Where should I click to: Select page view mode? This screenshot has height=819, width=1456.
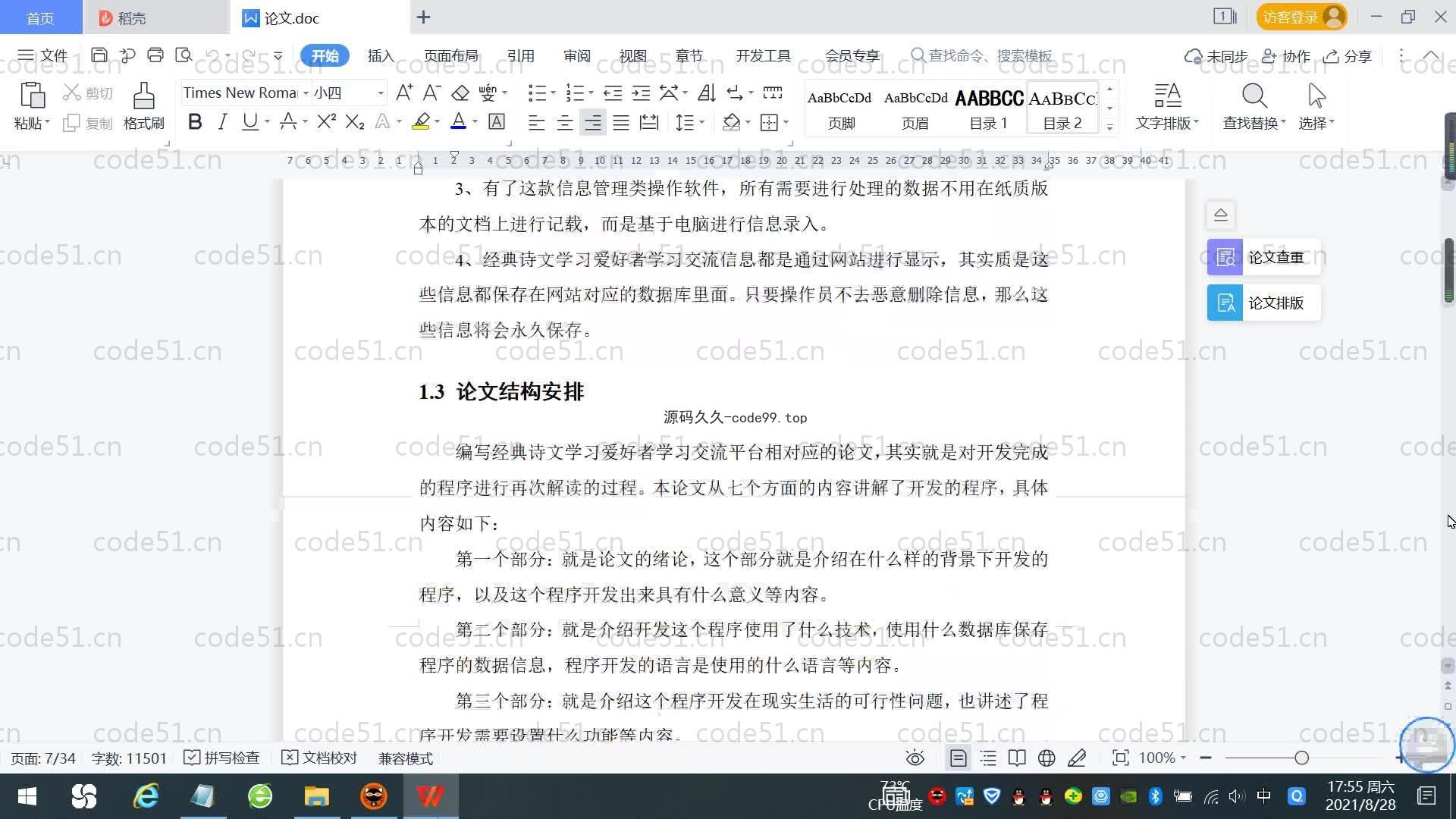[x=959, y=758]
